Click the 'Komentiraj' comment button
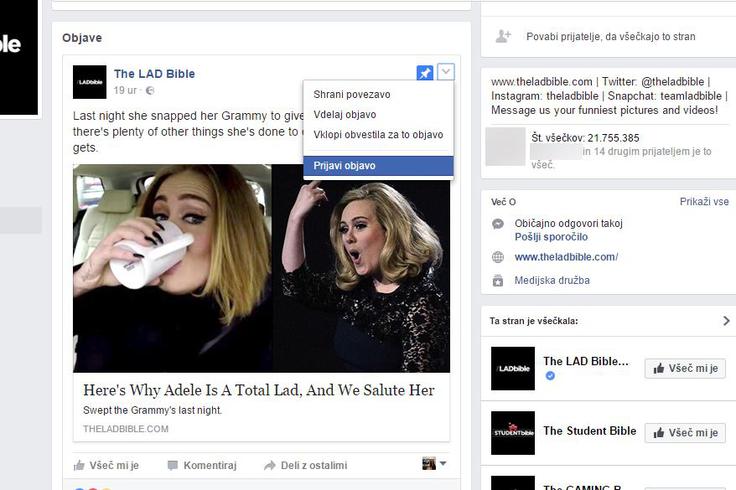Screen dimensions: 736x490 [x=202, y=465]
